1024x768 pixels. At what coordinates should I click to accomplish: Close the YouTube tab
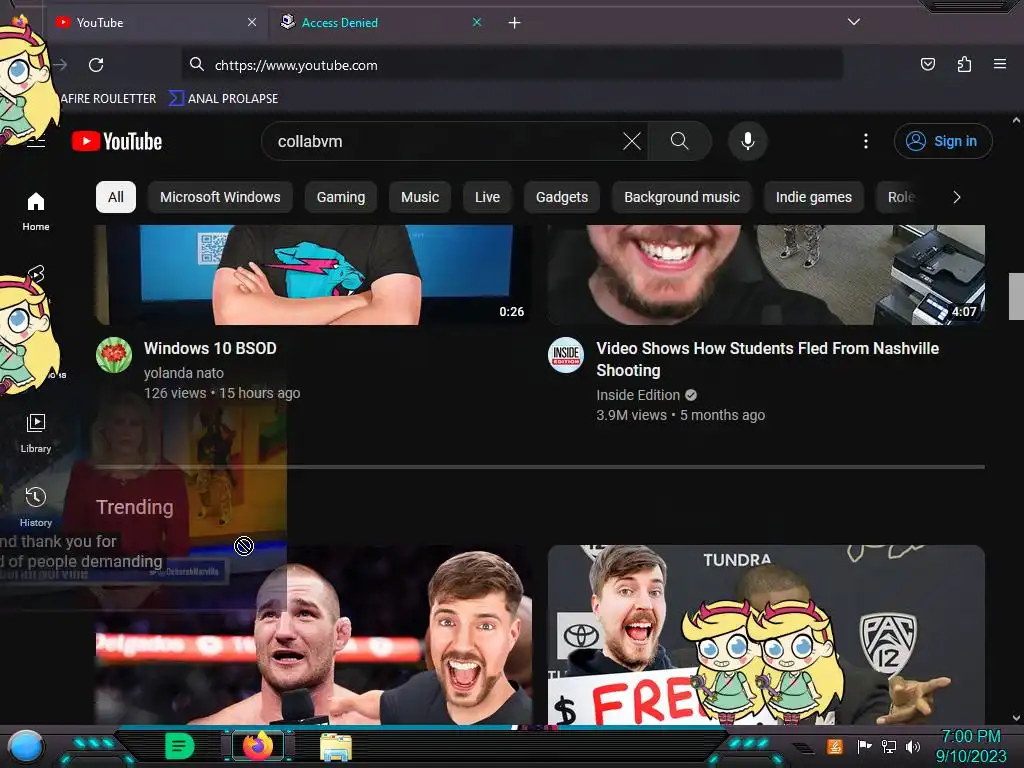point(252,22)
